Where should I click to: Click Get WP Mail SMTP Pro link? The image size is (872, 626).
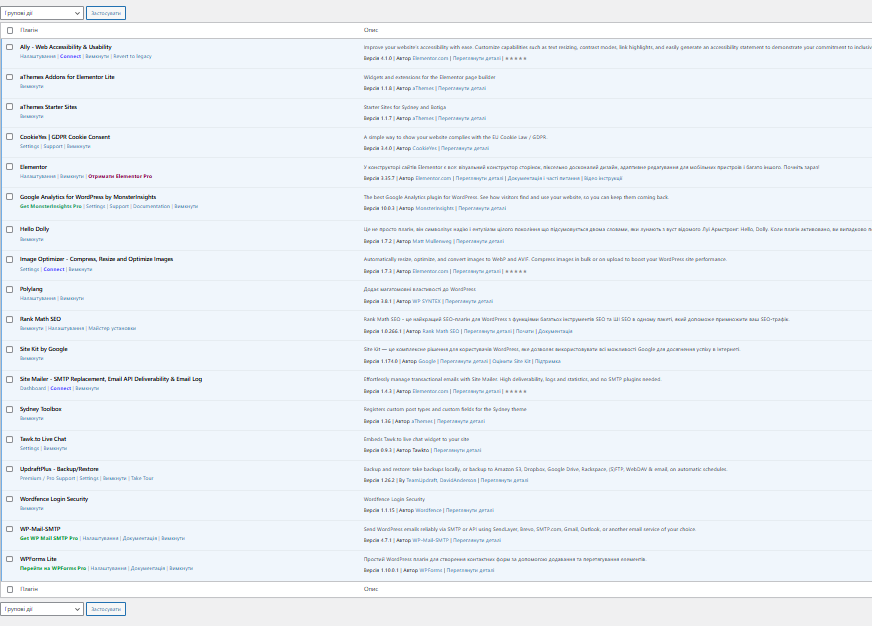(49, 538)
